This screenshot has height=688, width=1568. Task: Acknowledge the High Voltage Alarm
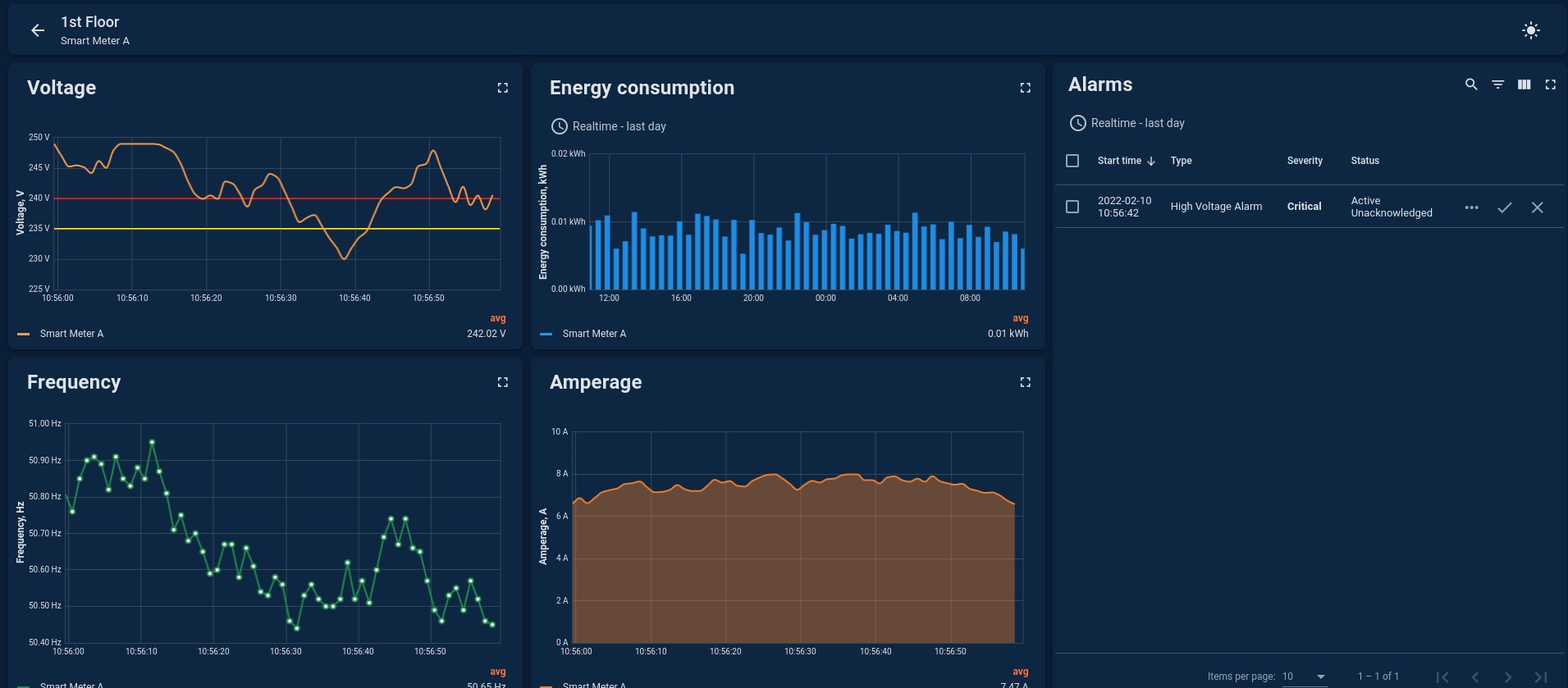click(1504, 207)
